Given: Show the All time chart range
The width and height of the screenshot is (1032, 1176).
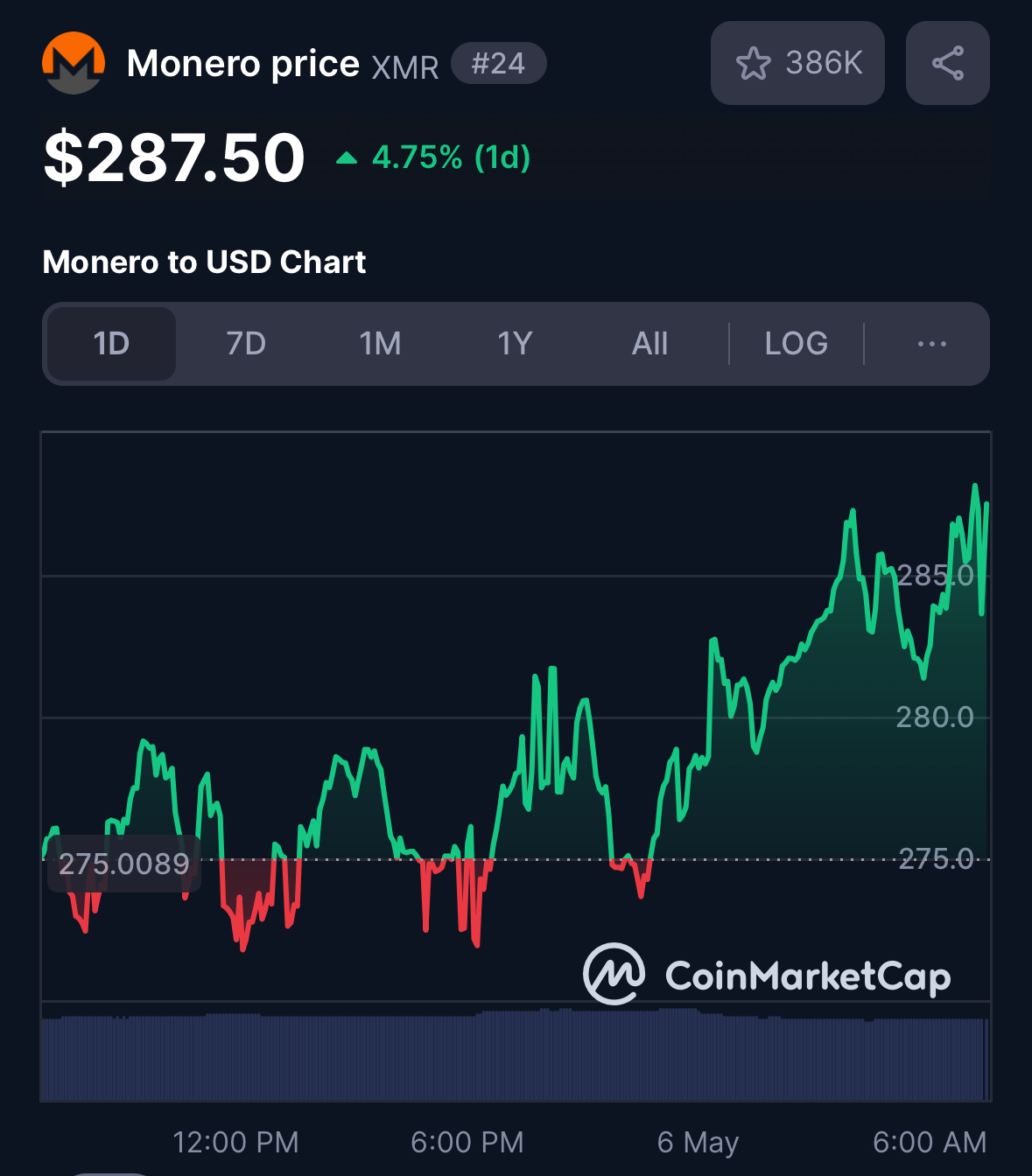Looking at the screenshot, I should coord(649,344).
